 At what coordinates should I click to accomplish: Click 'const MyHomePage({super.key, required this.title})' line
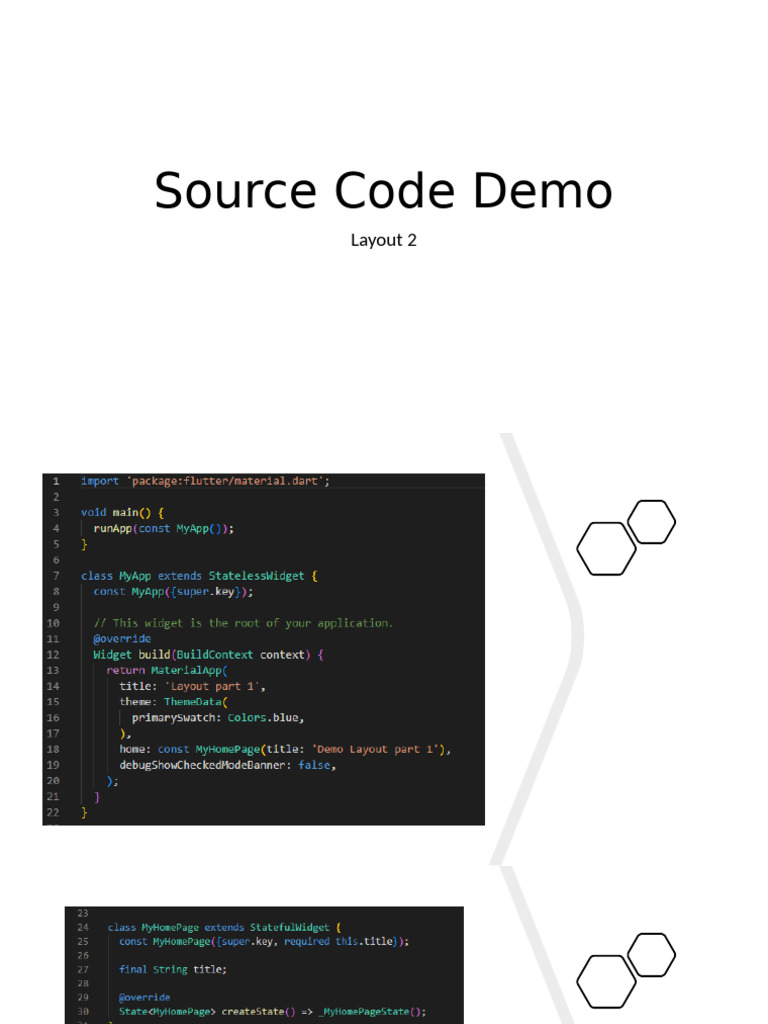click(264, 941)
